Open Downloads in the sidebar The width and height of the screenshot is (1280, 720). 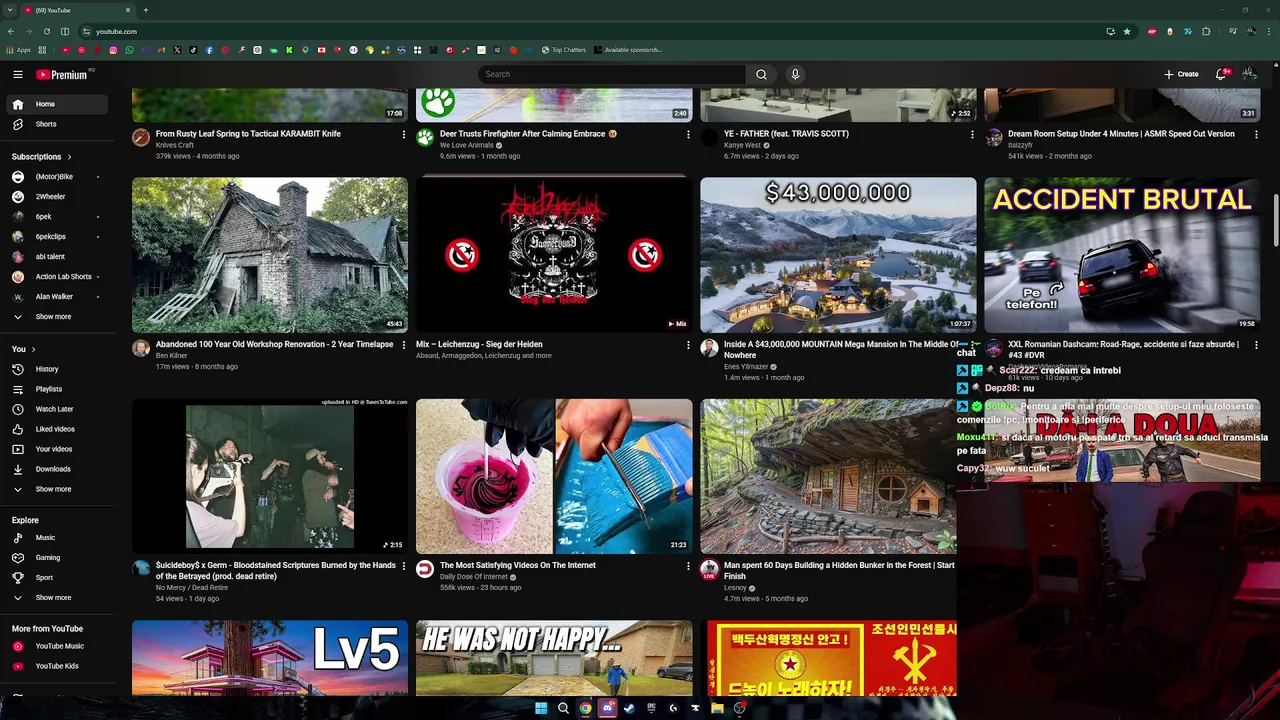coord(56,469)
